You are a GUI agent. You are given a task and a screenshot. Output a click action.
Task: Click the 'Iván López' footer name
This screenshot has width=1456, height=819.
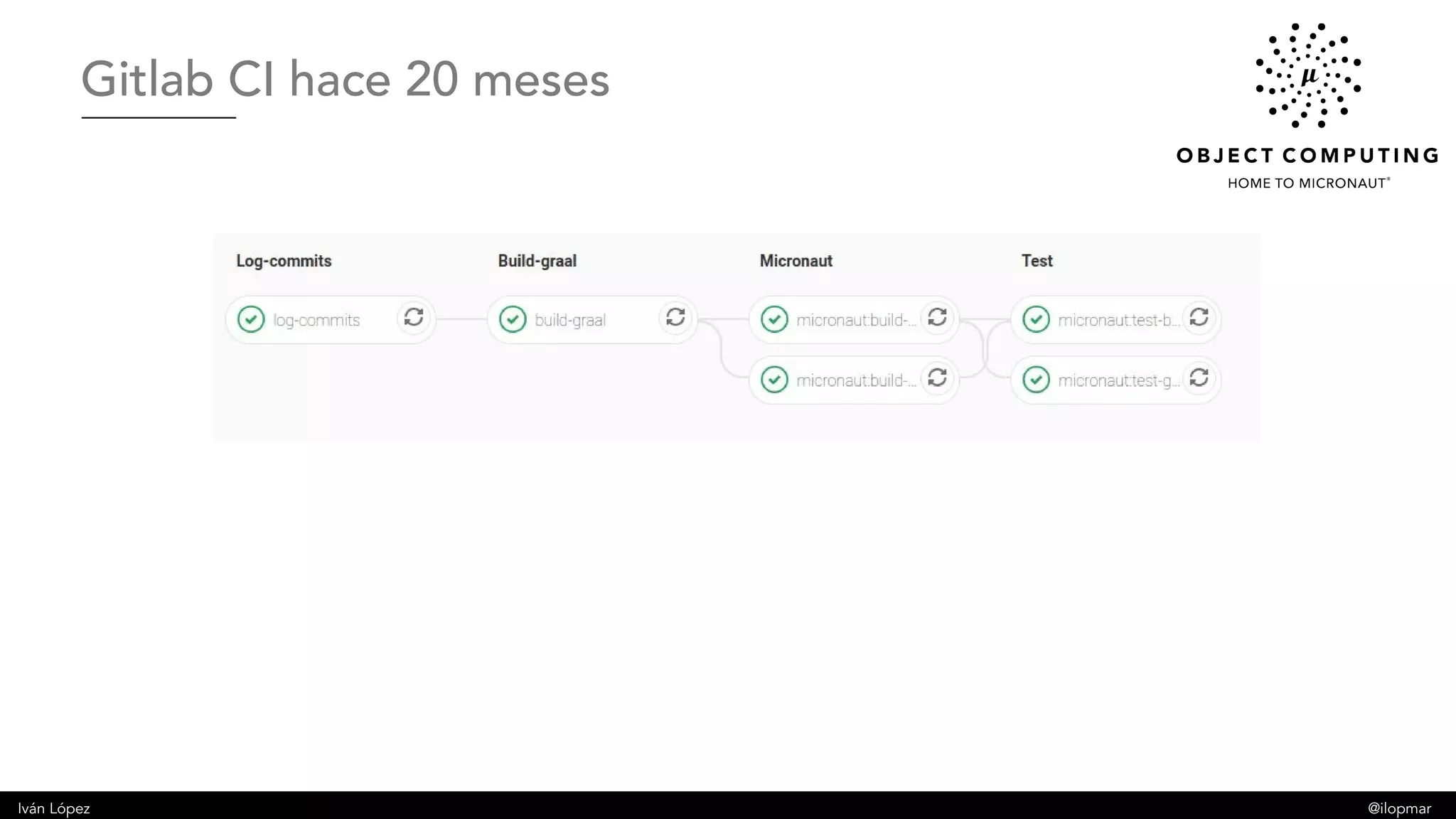(x=54, y=808)
